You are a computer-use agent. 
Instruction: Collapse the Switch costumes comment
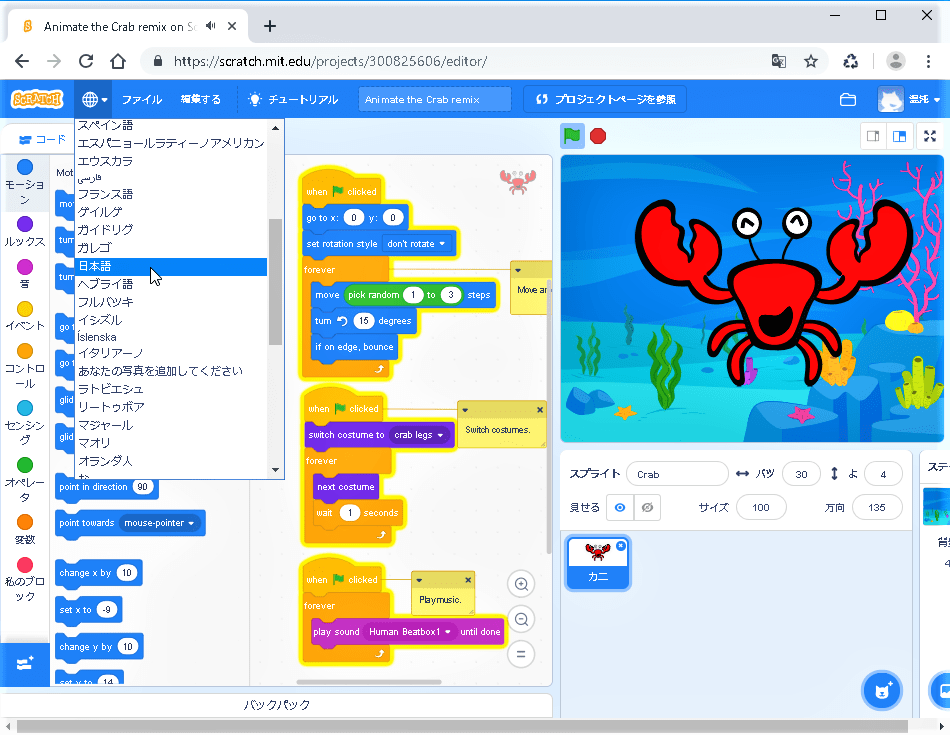click(465, 410)
